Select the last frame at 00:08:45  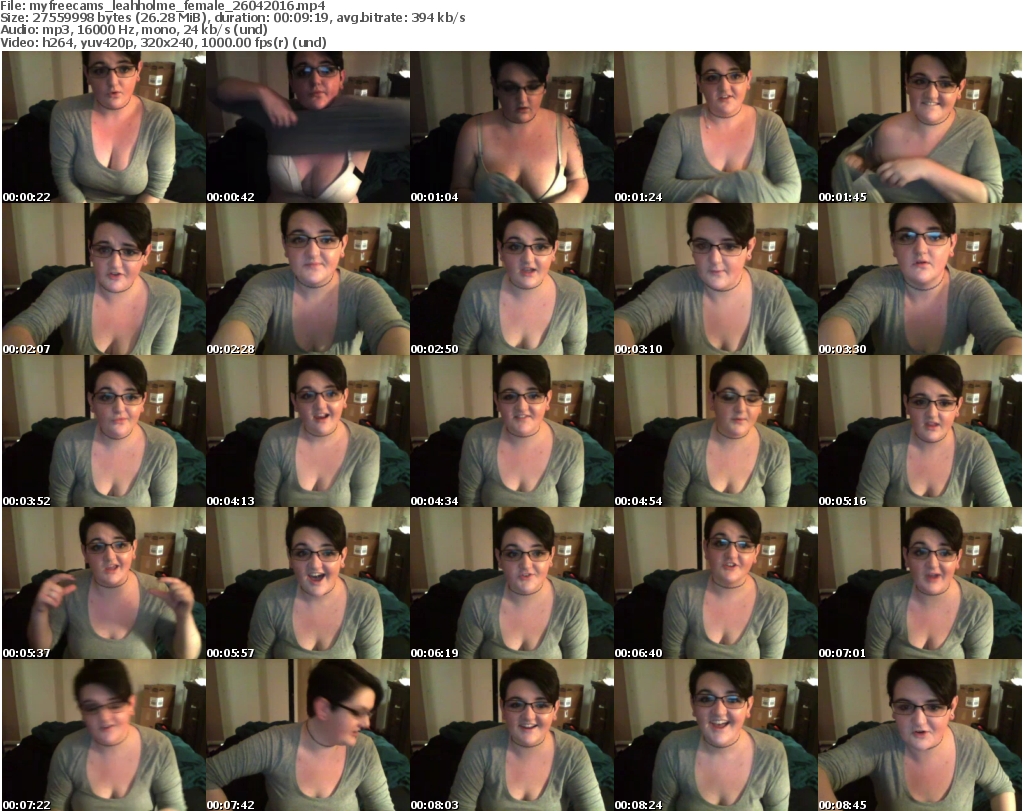(920, 735)
